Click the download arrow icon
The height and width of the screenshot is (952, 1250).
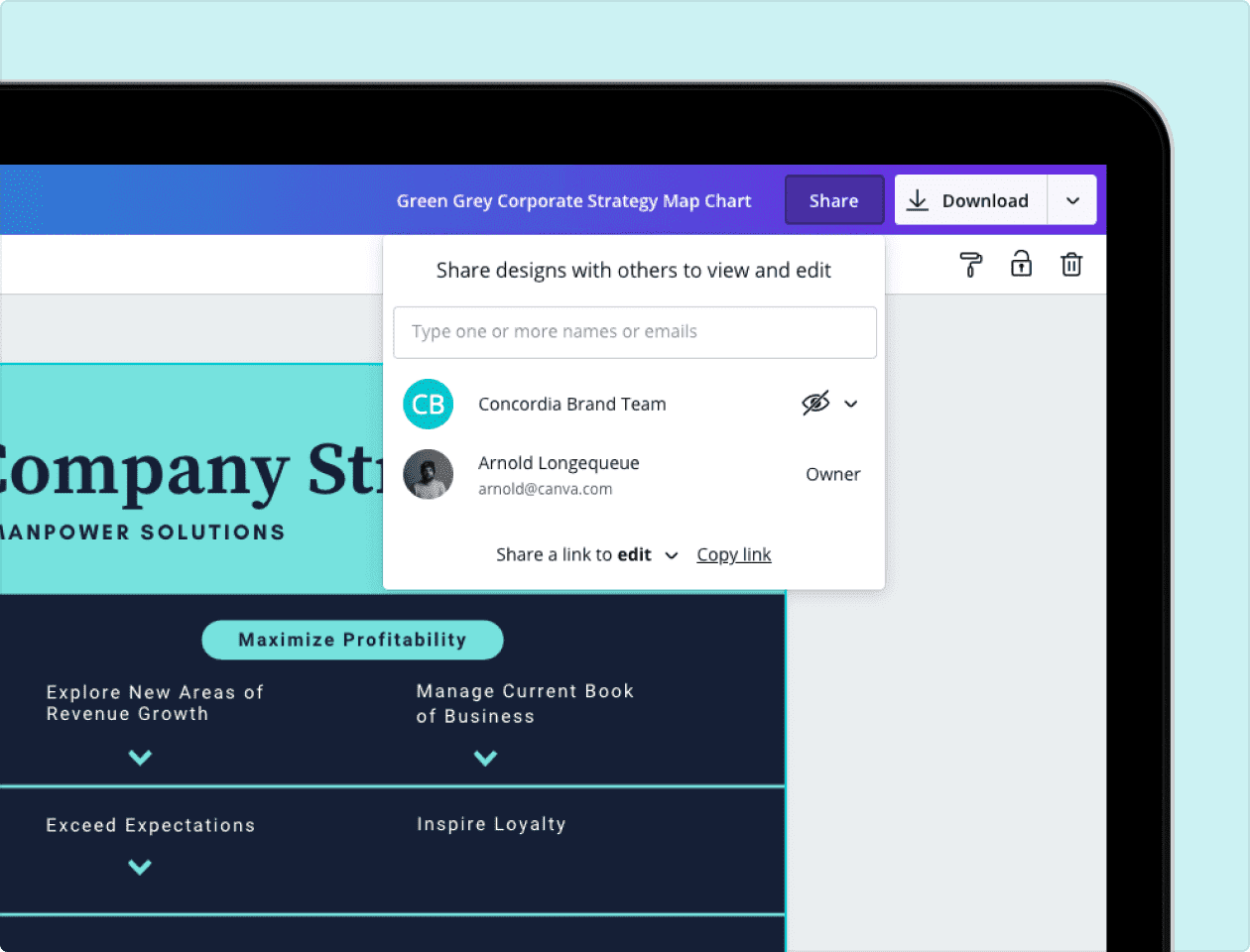(x=918, y=200)
